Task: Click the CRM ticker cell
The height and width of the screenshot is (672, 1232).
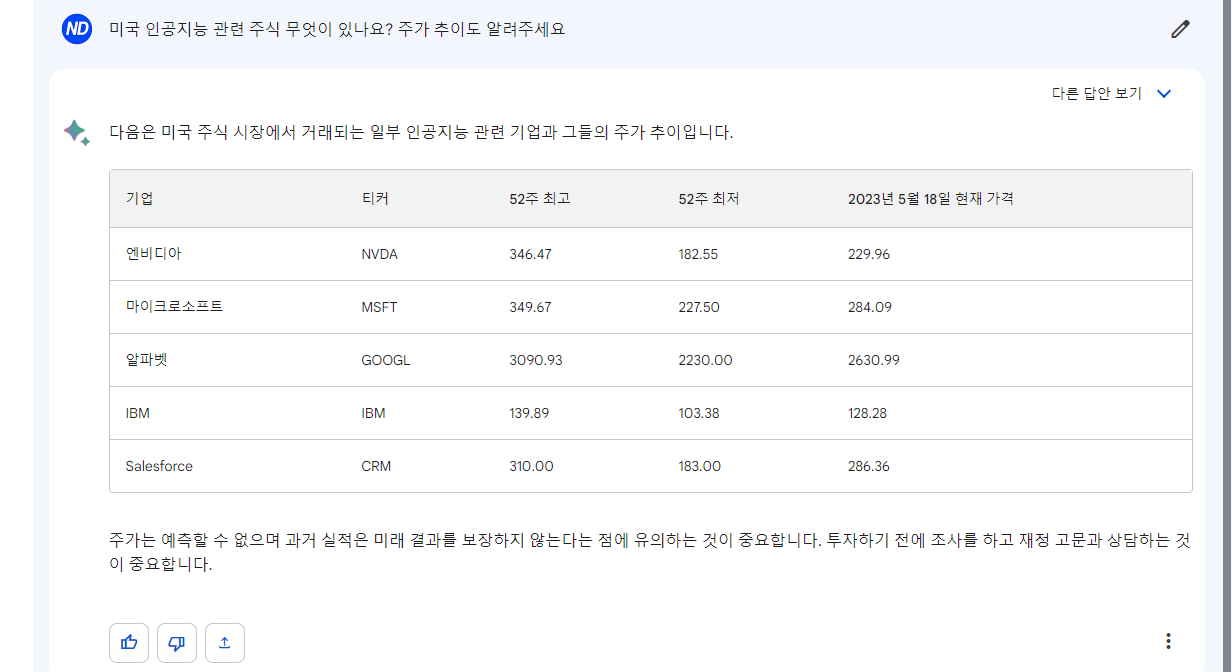Action: pyautogui.click(x=376, y=466)
